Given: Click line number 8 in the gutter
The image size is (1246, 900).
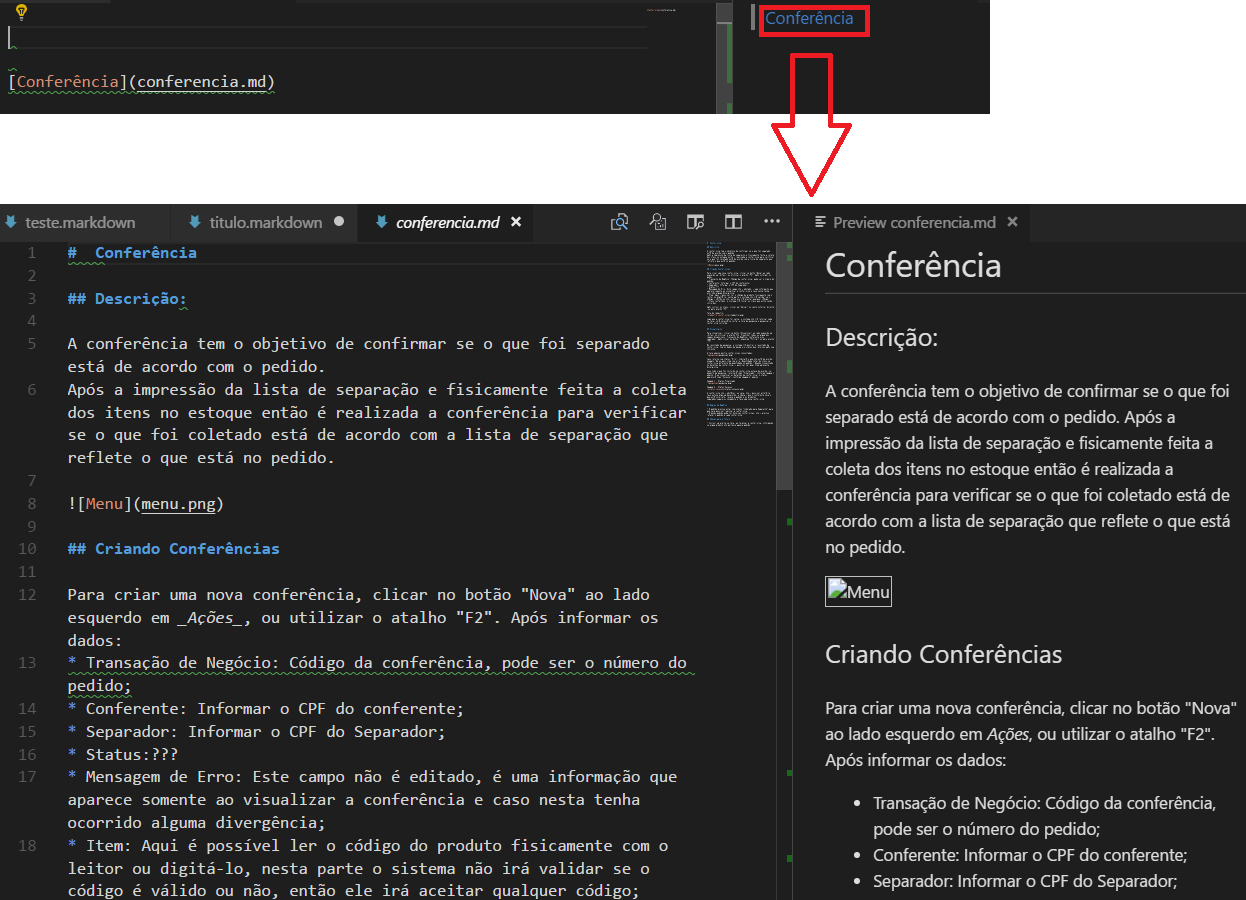Looking at the screenshot, I should point(32,503).
